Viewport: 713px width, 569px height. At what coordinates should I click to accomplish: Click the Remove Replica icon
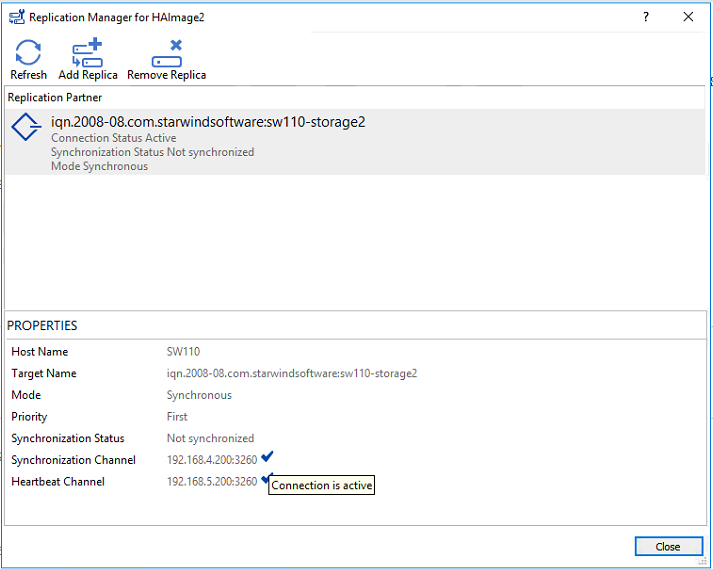coord(167,53)
